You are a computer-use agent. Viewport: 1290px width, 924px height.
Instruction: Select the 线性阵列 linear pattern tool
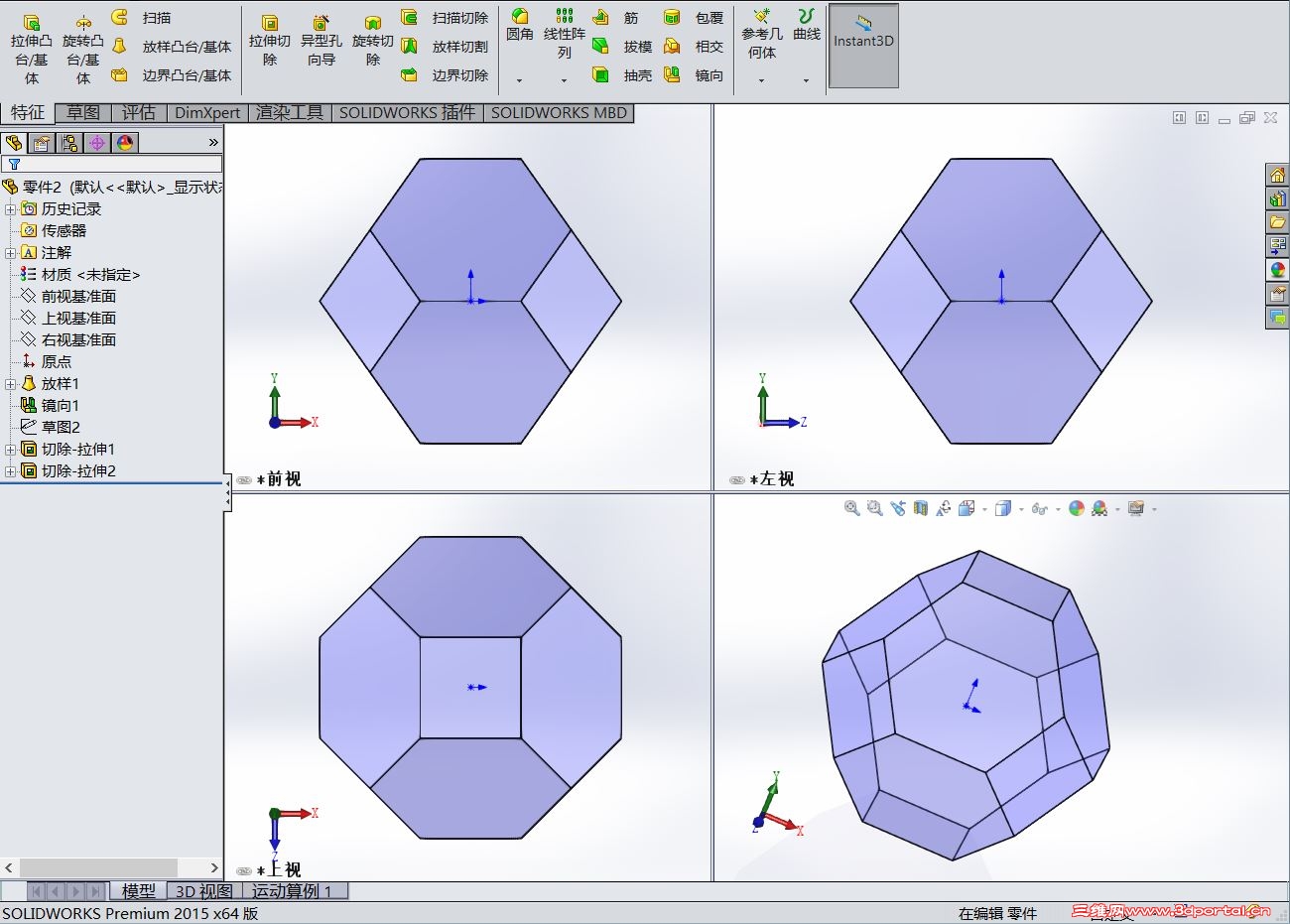click(564, 34)
